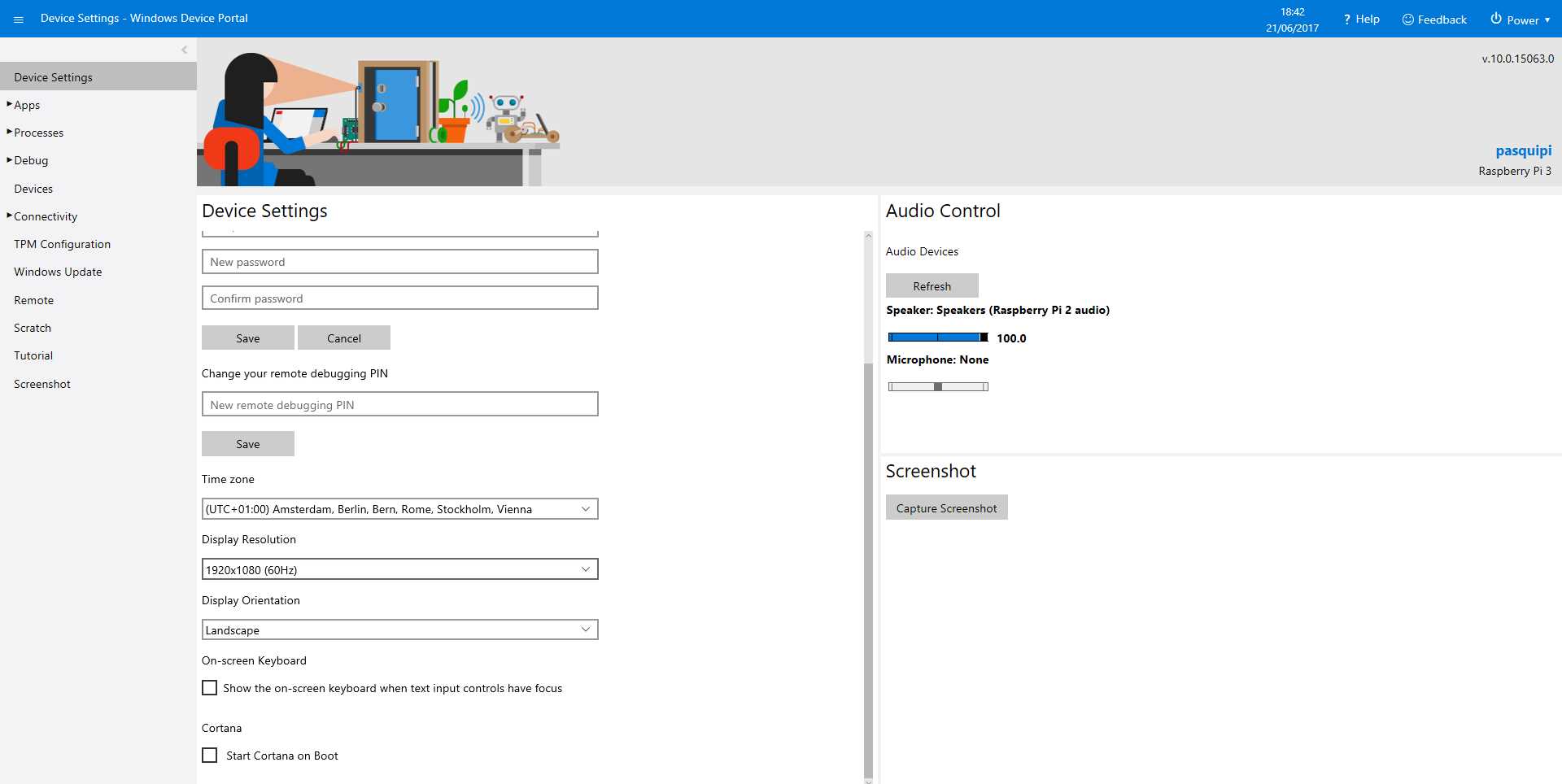Open the Time zone dropdown
The image size is (1562, 784).
[400, 509]
